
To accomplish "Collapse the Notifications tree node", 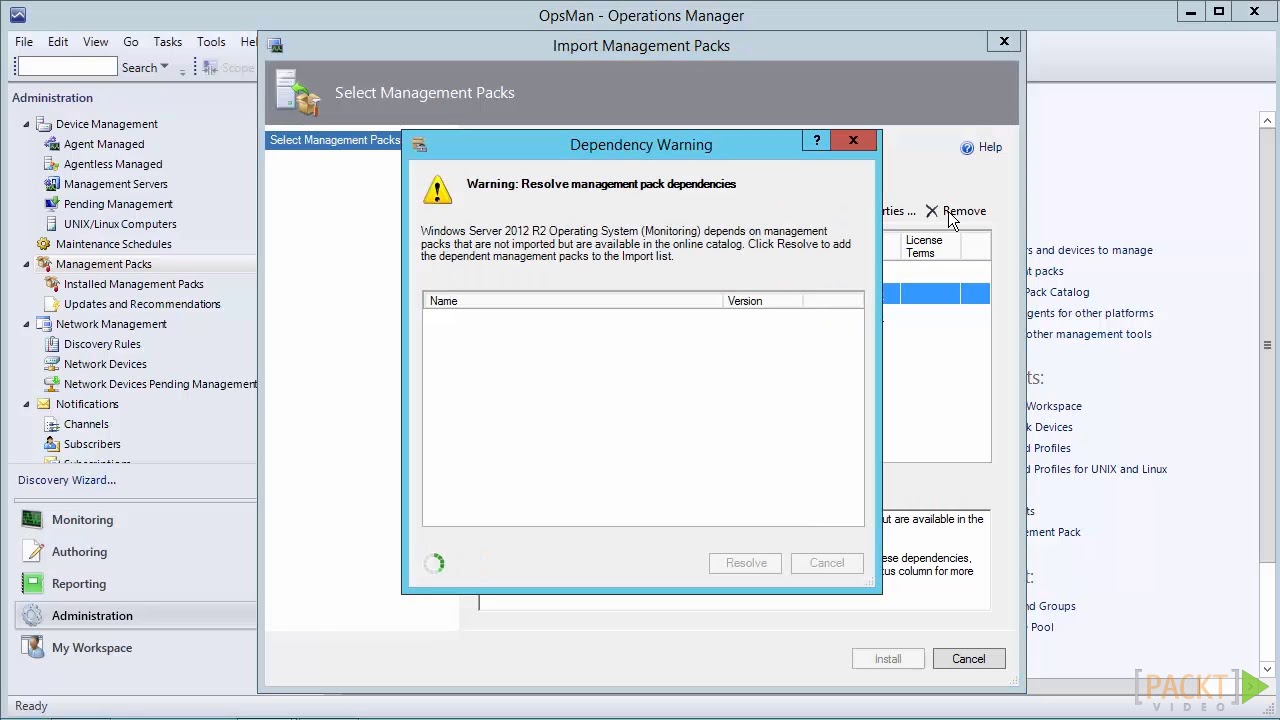I will [27, 404].
